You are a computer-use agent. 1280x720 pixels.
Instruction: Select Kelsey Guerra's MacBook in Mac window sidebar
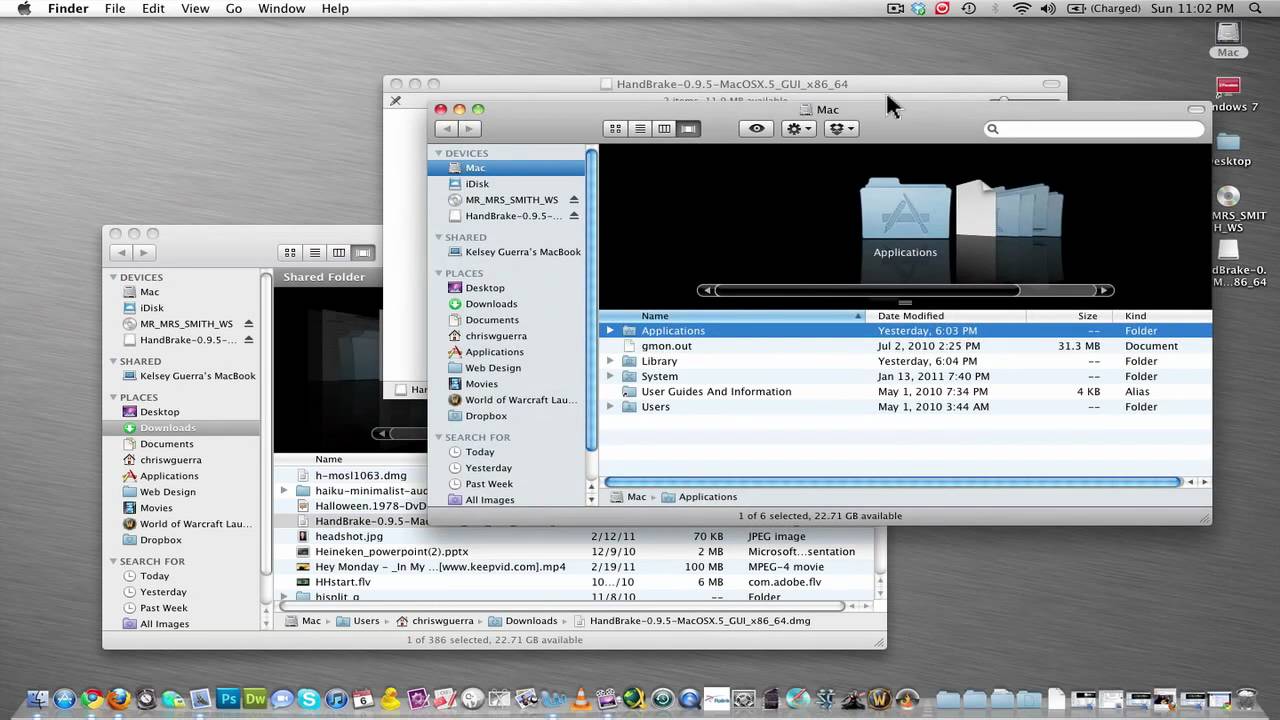click(523, 252)
